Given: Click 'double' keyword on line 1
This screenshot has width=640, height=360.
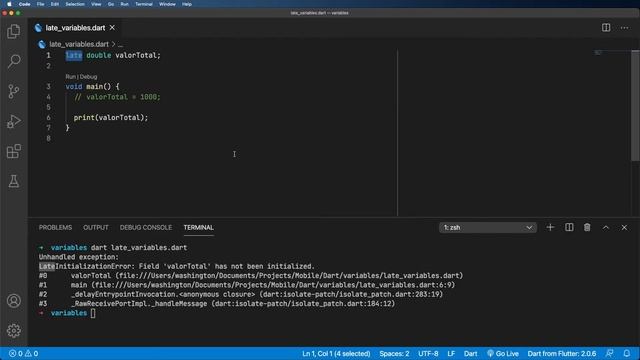Looking at the screenshot, I should (98, 55).
